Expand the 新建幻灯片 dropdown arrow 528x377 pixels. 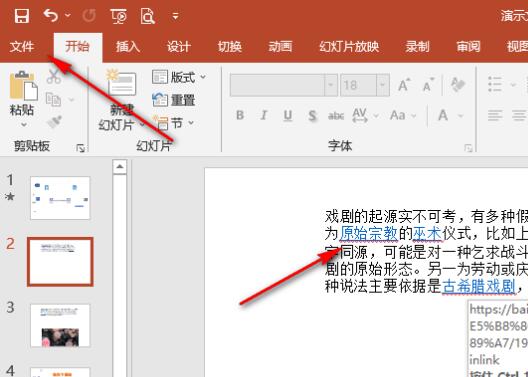click(142, 125)
